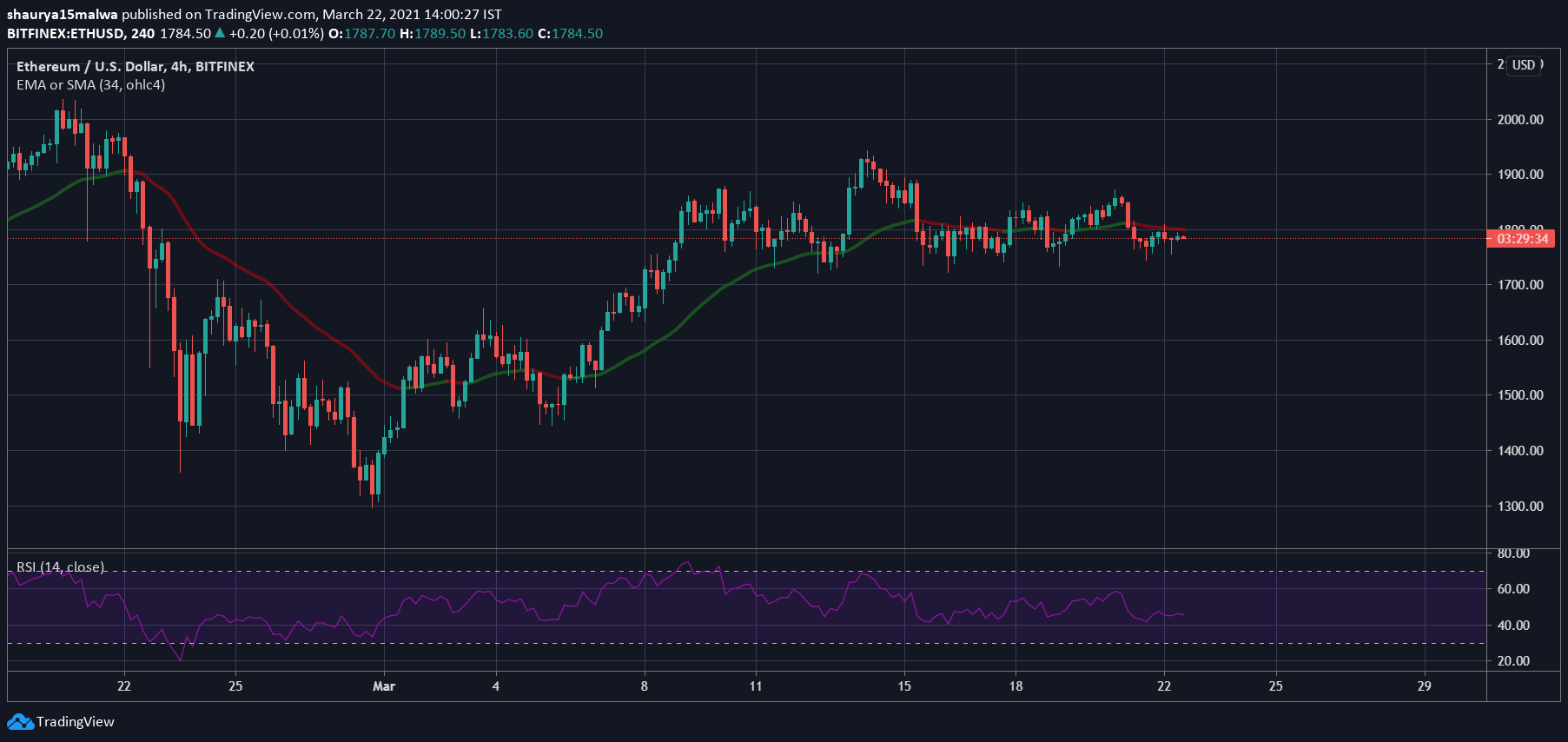Click the 25 date label just before Mar

tap(235, 686)
